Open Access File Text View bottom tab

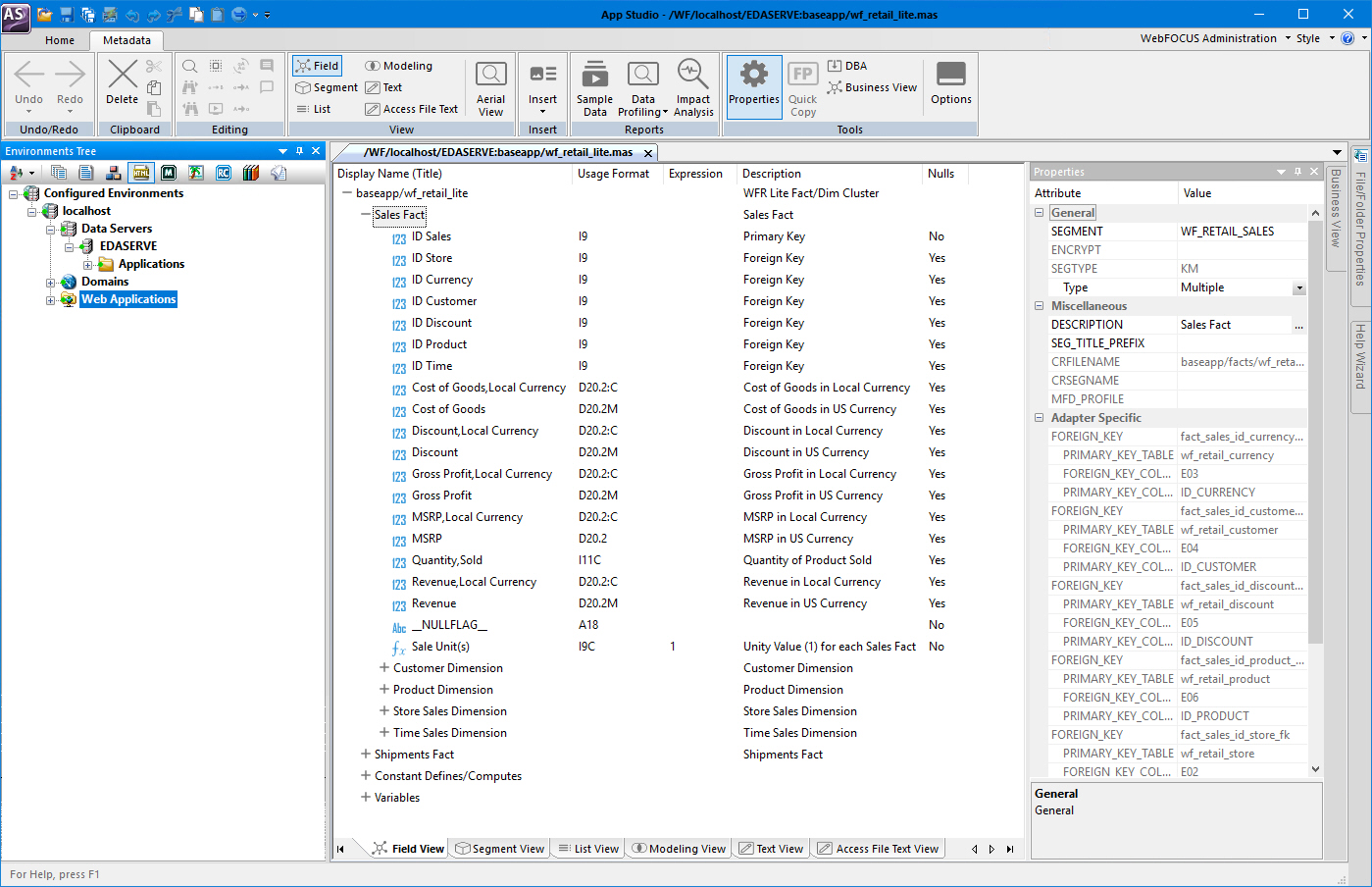878,849
